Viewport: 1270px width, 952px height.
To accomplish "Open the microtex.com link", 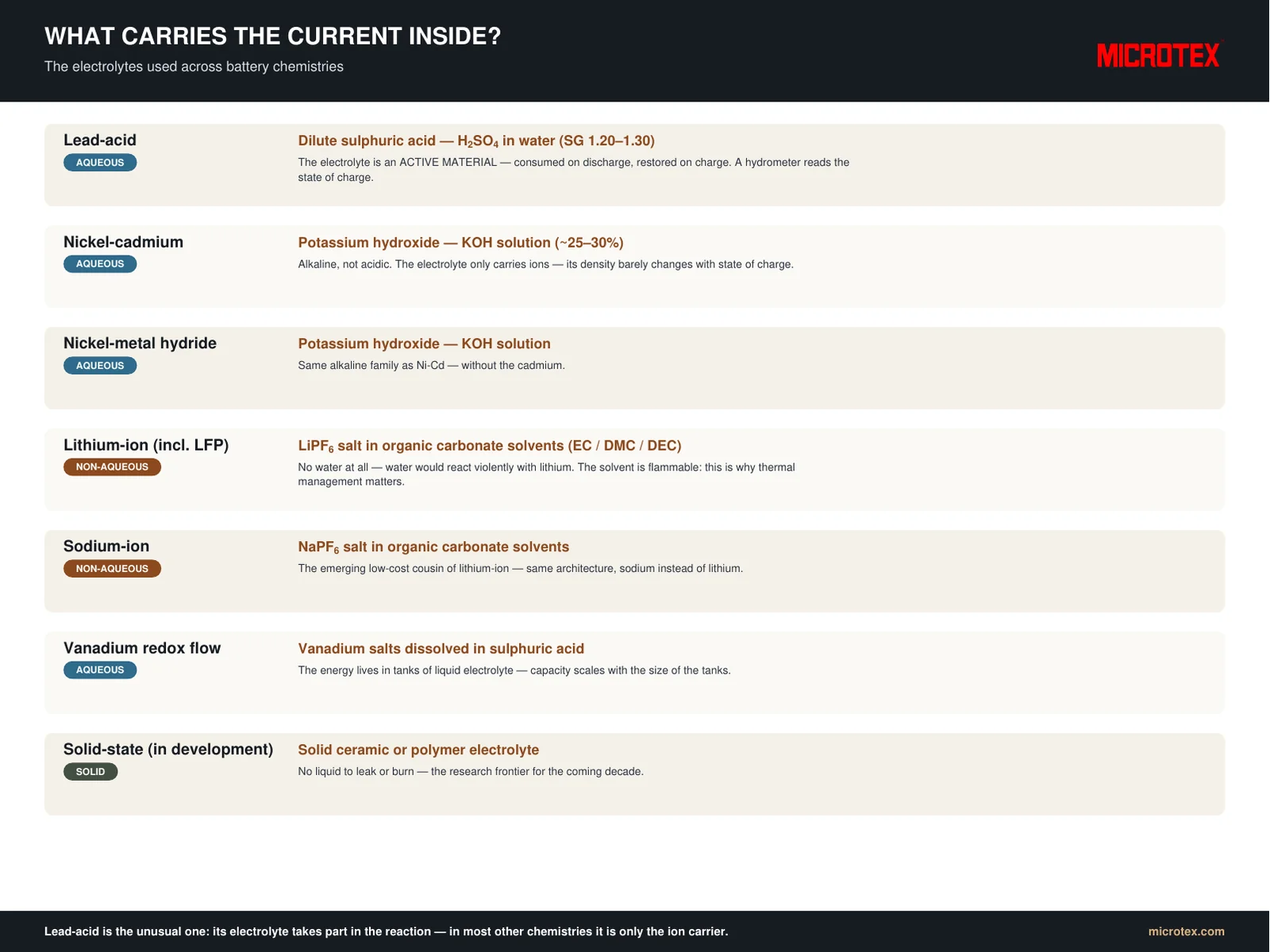I will pyautogui.click(x=1186, y=931).
